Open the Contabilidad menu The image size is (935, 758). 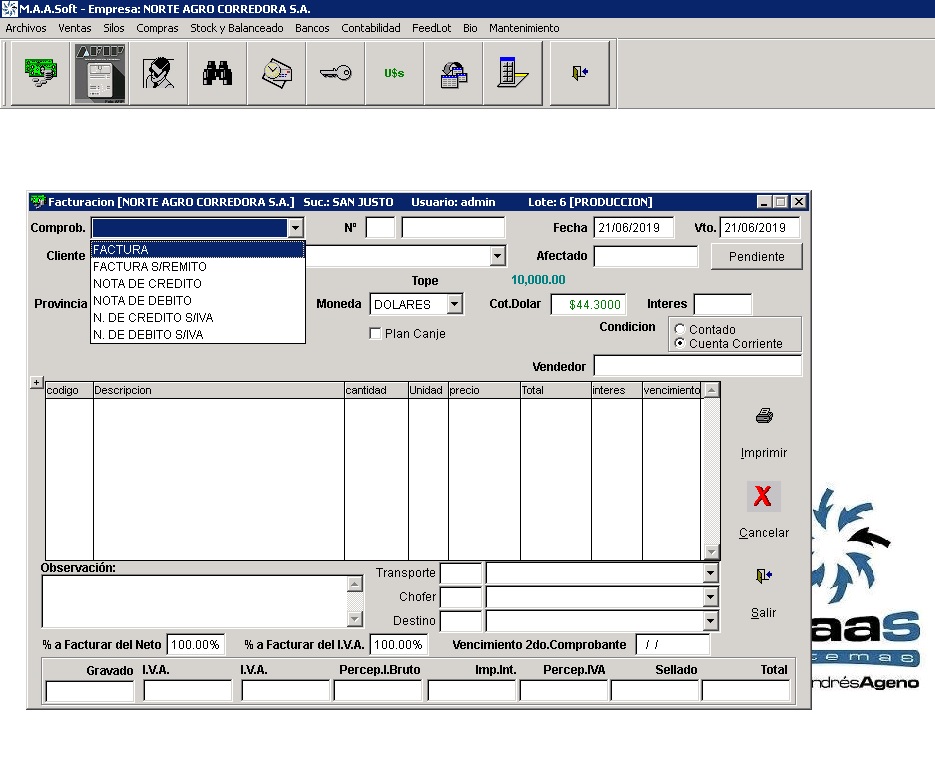pos(370,28)
